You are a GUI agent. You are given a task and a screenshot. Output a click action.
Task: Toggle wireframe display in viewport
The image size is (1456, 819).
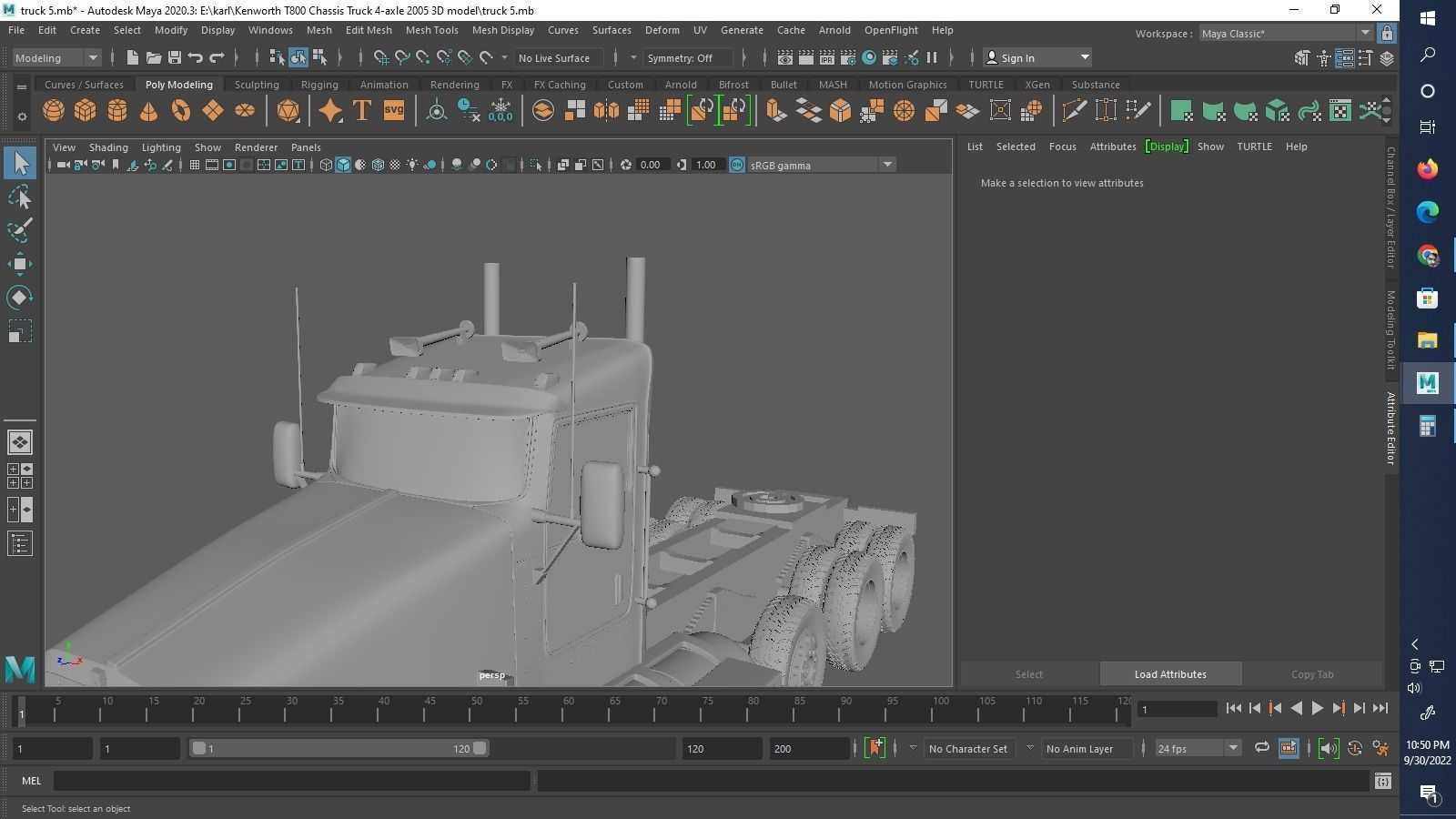point(326,165)
